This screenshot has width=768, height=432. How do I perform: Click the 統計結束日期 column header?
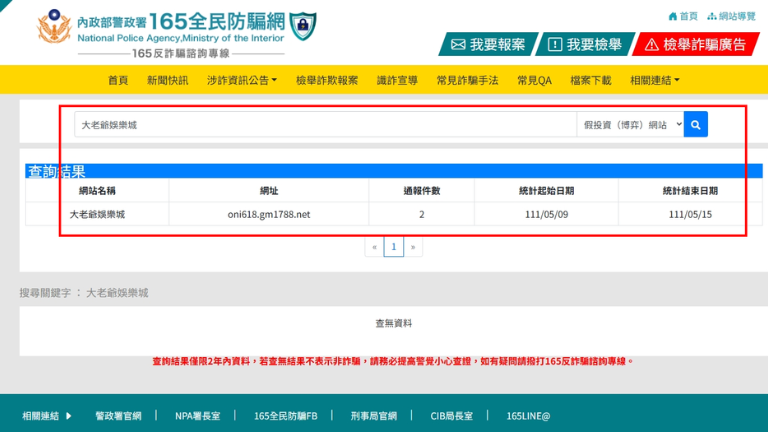click(x=690, y=191)
